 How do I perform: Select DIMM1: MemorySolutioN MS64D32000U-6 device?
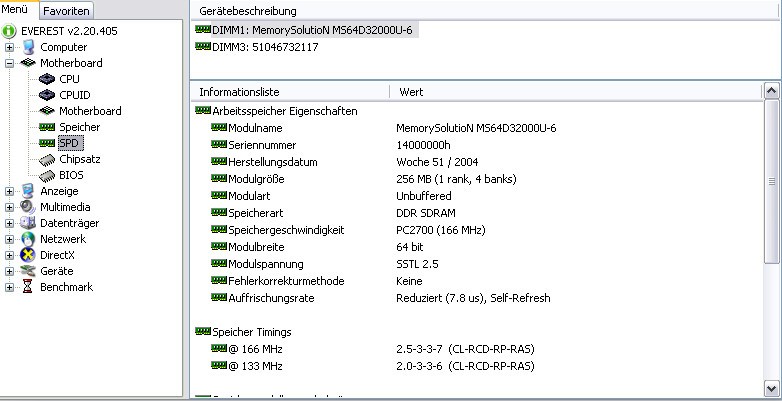point(312,30)
